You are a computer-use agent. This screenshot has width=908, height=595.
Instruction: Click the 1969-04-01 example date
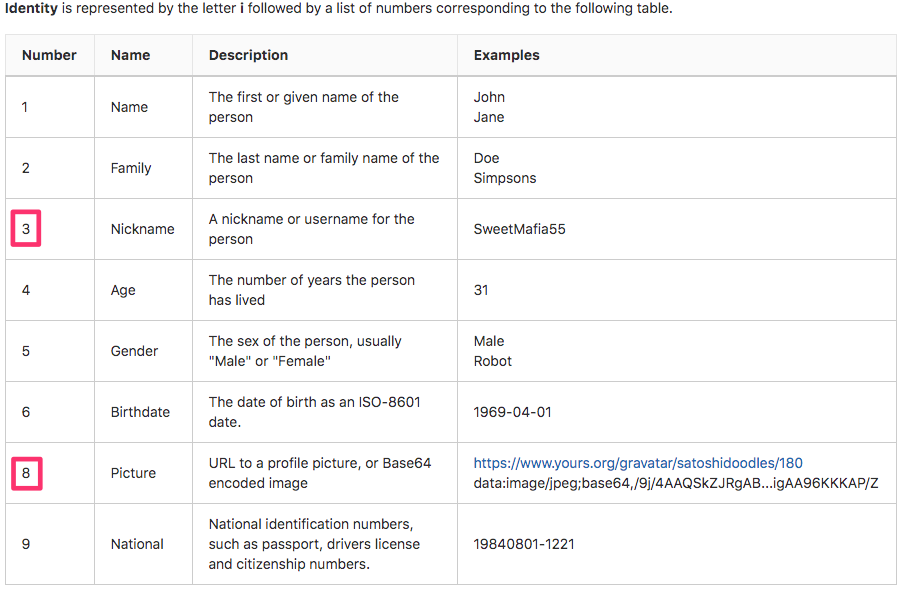[x=512, y=412]
